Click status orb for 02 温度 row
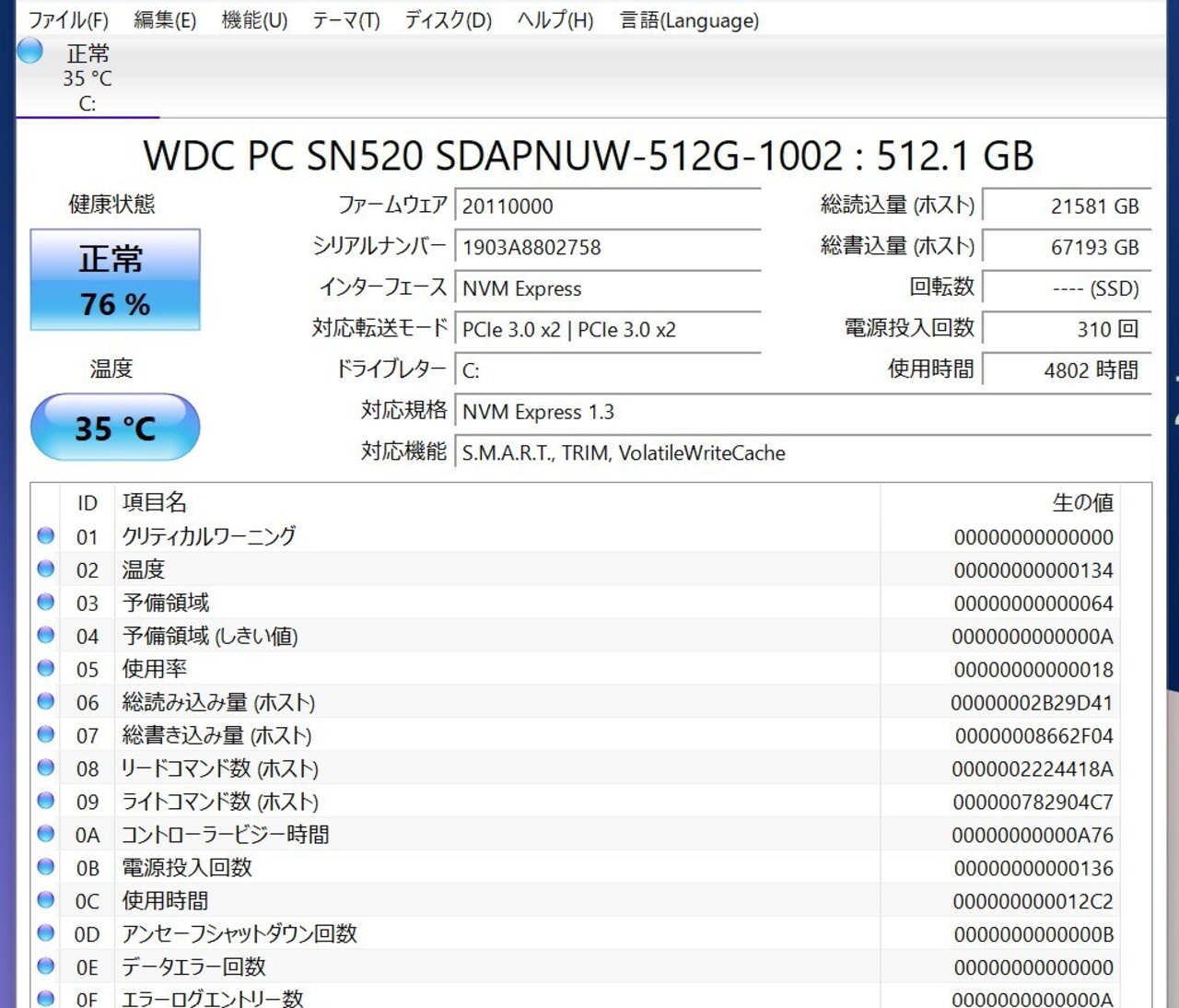The image size is (1179, 1008). 46,568
